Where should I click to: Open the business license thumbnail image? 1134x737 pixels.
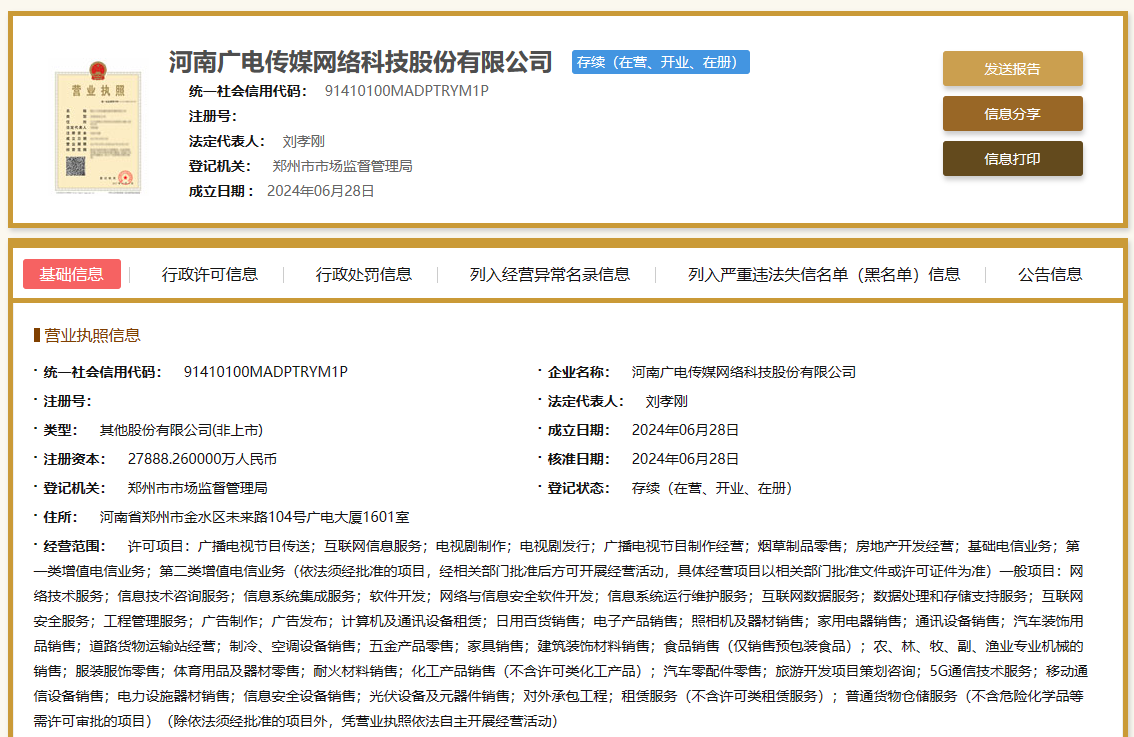[x=98, y=127]
